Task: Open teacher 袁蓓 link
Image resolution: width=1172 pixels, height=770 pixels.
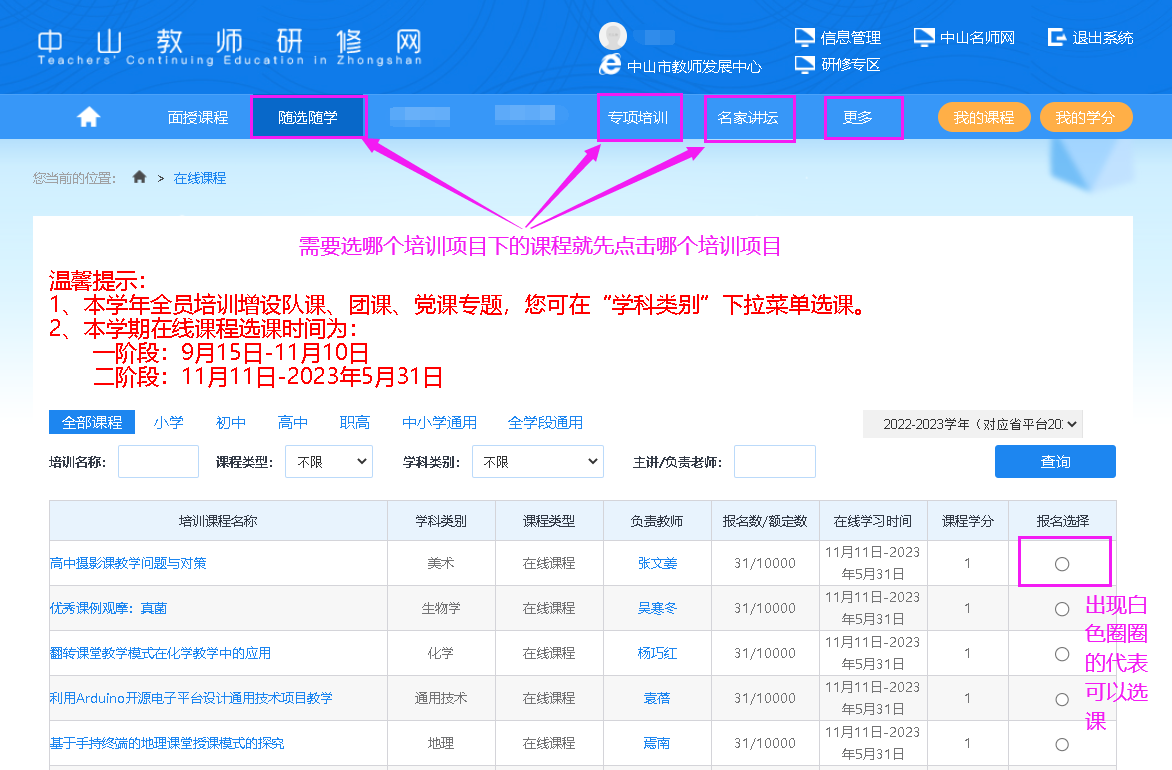Action: coord(657,698)
